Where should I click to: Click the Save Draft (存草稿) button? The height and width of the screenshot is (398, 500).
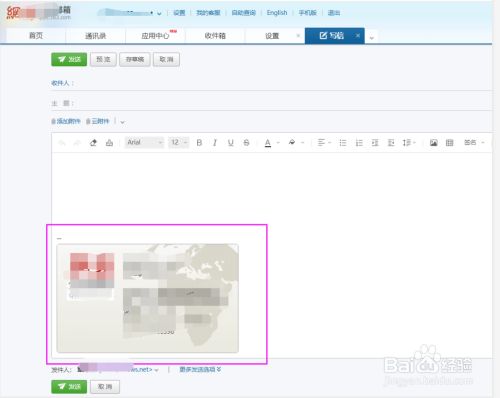click(135, 59)
